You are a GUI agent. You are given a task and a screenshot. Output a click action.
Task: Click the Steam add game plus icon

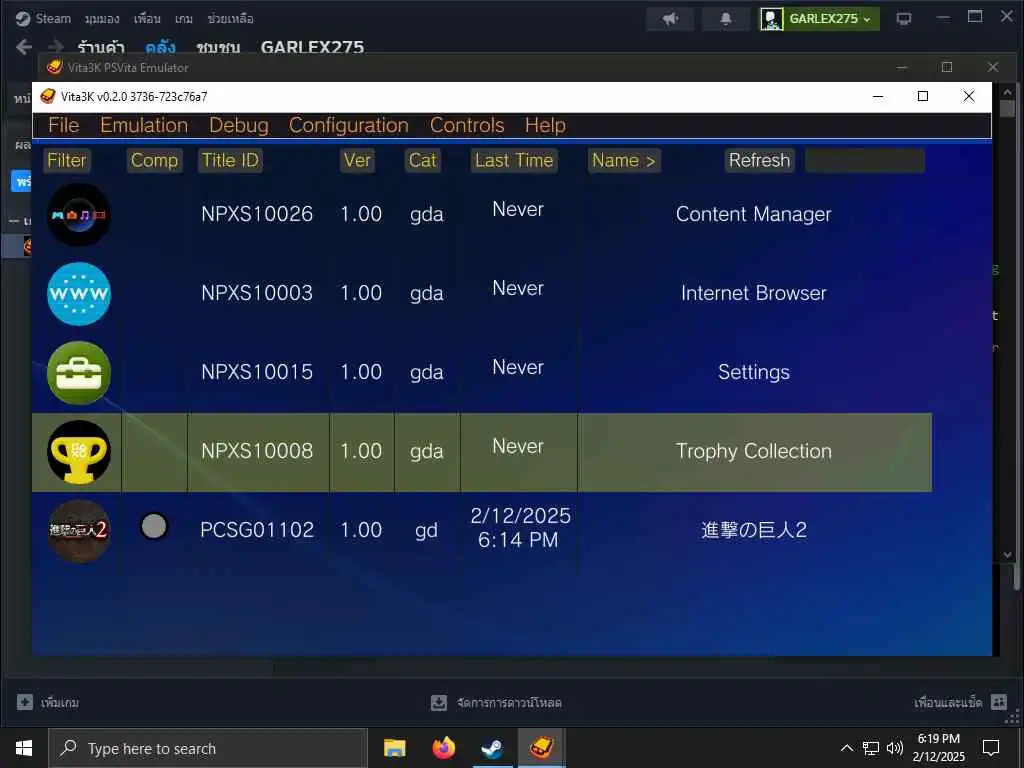coord(25,702)
